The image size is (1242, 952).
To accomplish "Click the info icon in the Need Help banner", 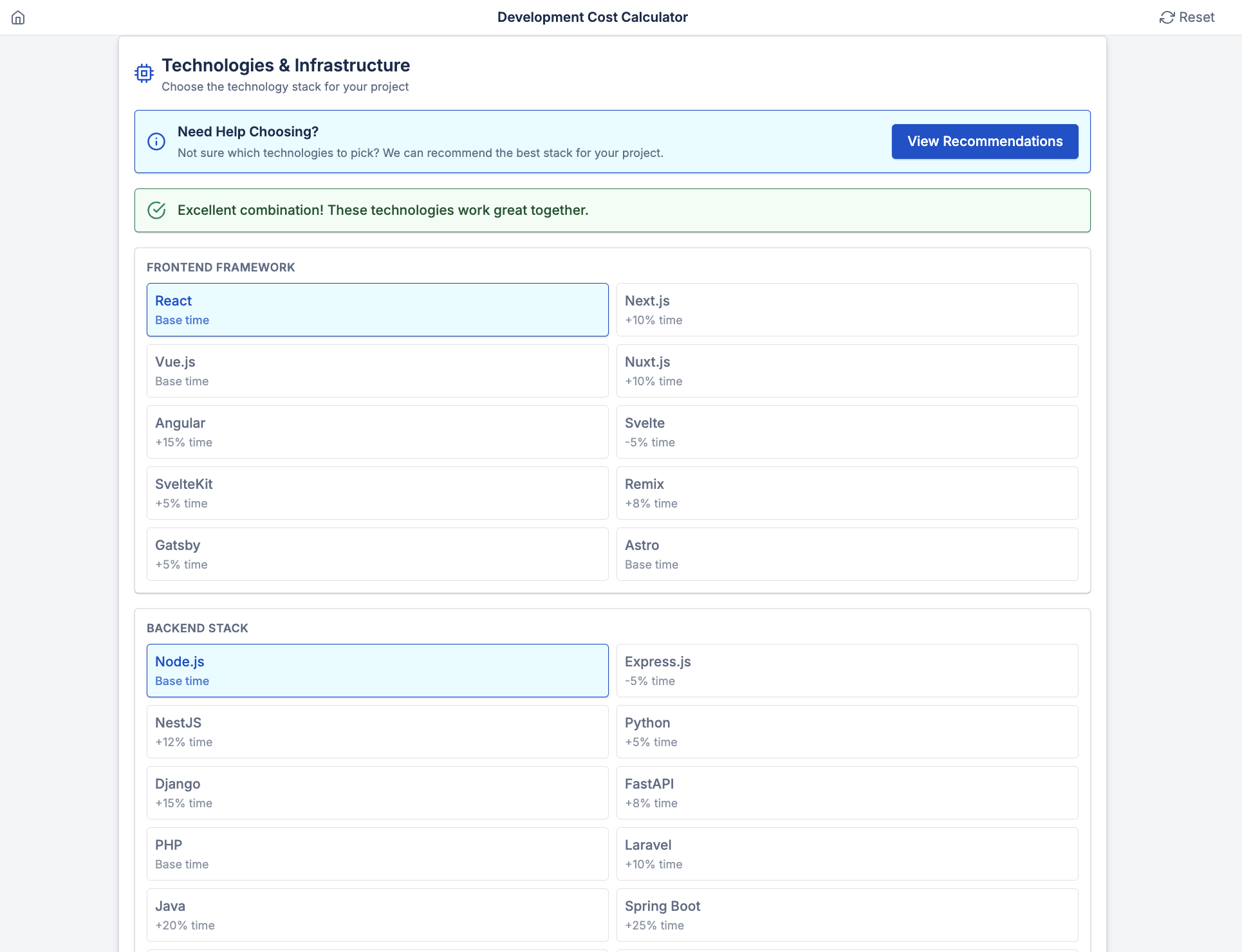I will tap(156, 142).
